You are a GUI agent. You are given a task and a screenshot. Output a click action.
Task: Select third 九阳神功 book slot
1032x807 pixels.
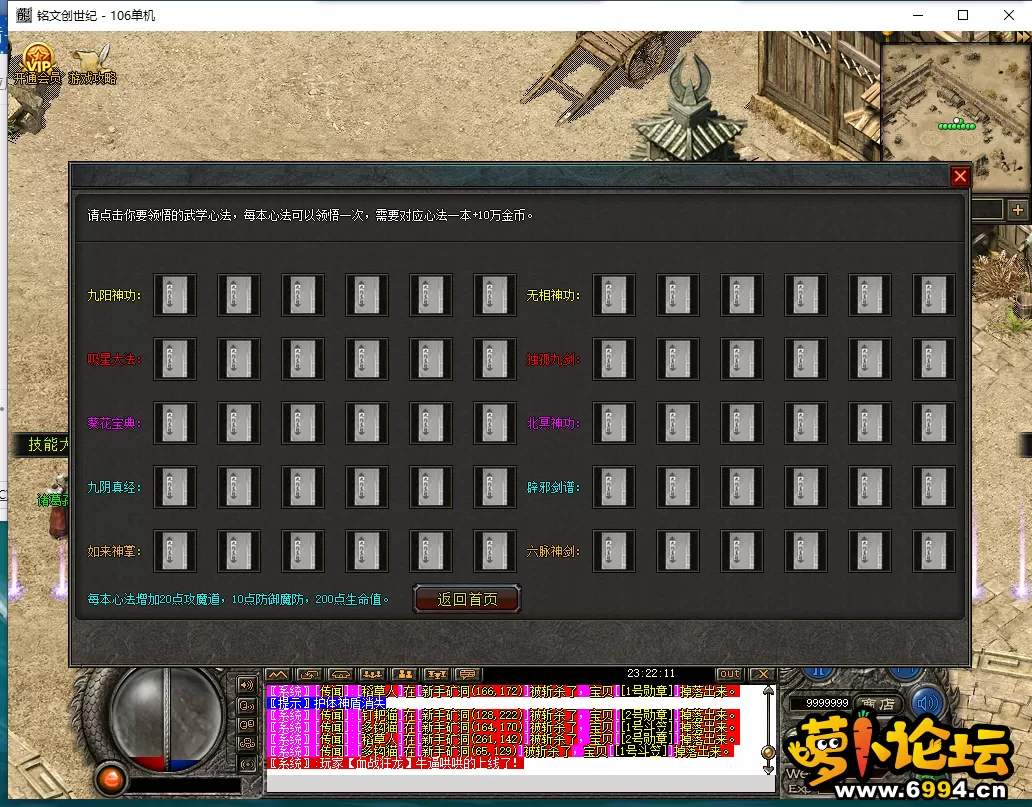tap(303, 295)
